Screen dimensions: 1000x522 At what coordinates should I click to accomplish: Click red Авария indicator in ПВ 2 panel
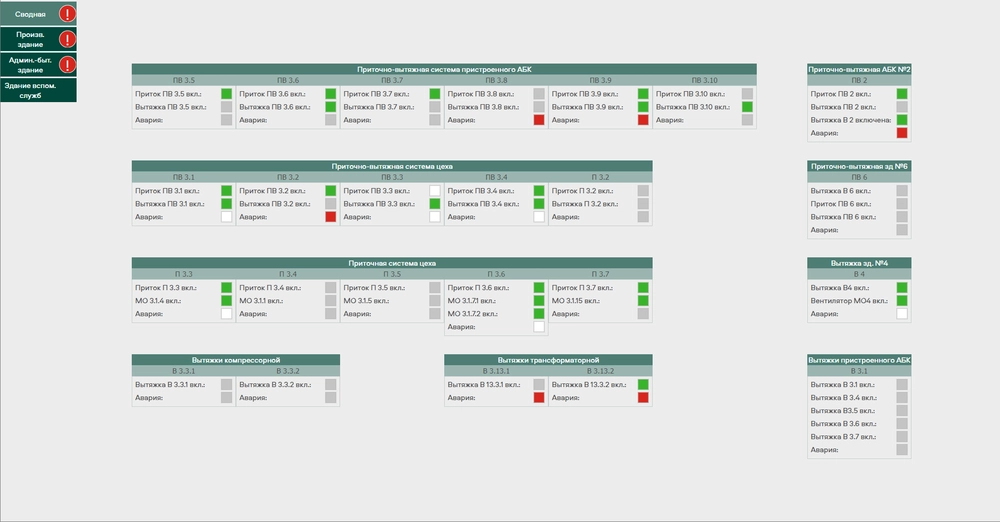902,132
